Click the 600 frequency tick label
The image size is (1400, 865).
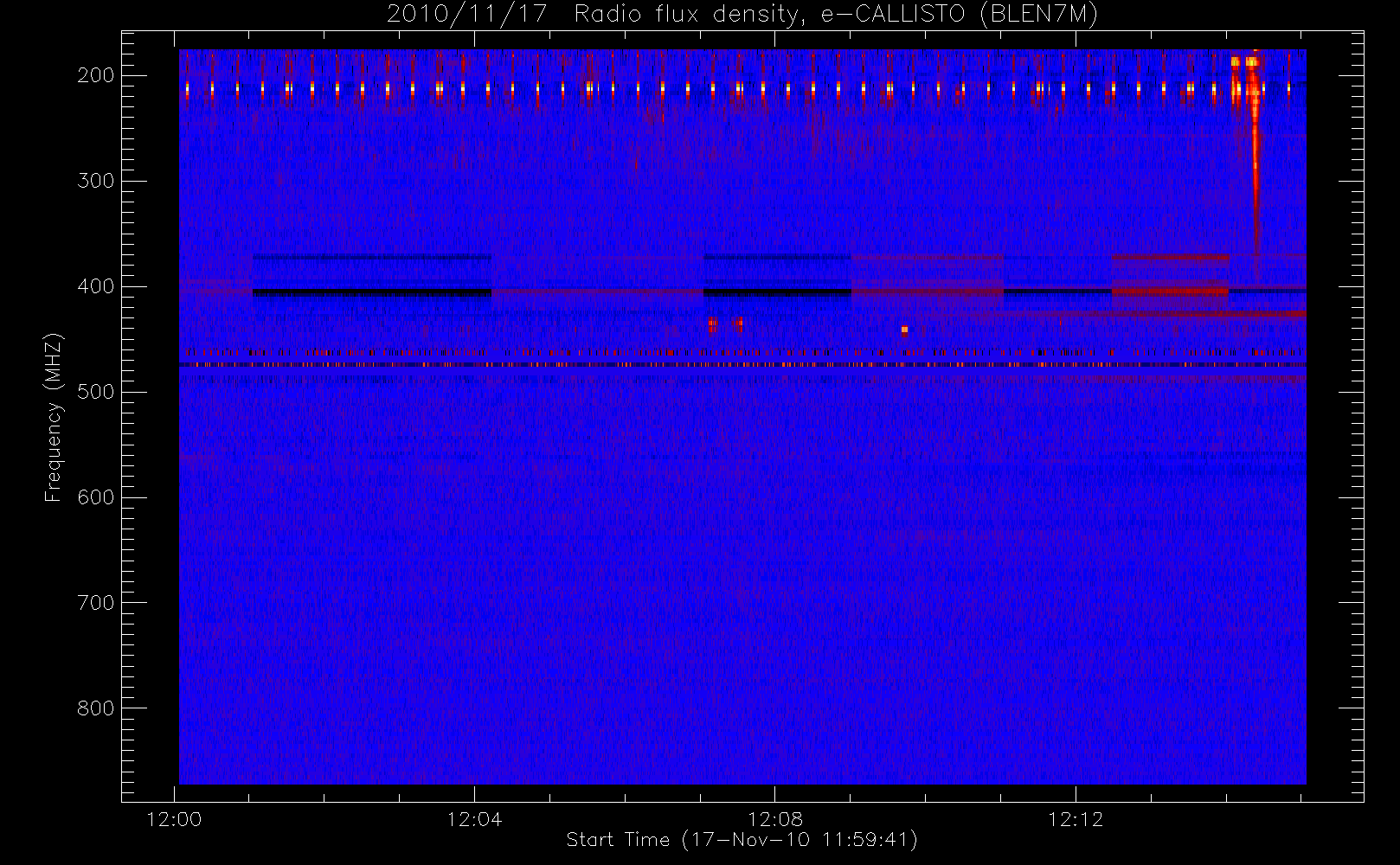click(96, 497)
